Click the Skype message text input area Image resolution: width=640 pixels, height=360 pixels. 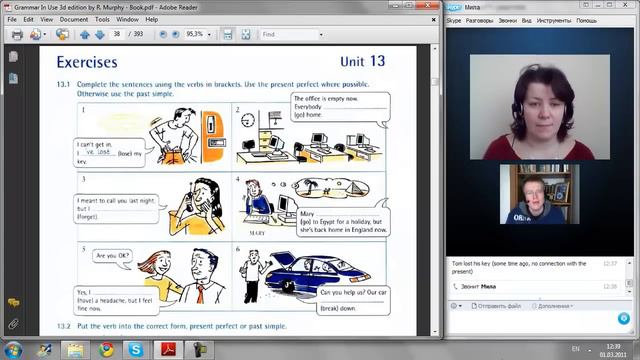pyautogui.click(x=531, y=323)
